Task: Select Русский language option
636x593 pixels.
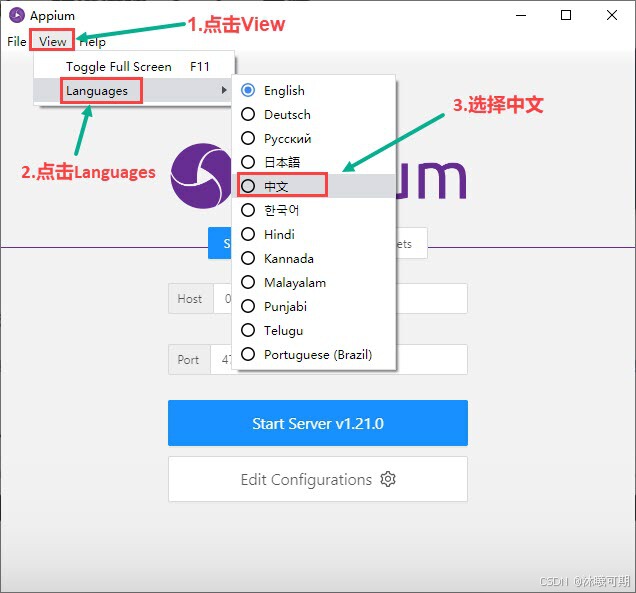Action: pyautogui.click(x=314, y=138)
